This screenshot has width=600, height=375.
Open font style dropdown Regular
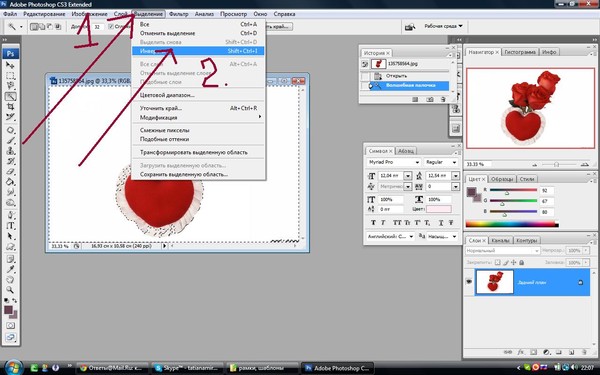[441, 162]
